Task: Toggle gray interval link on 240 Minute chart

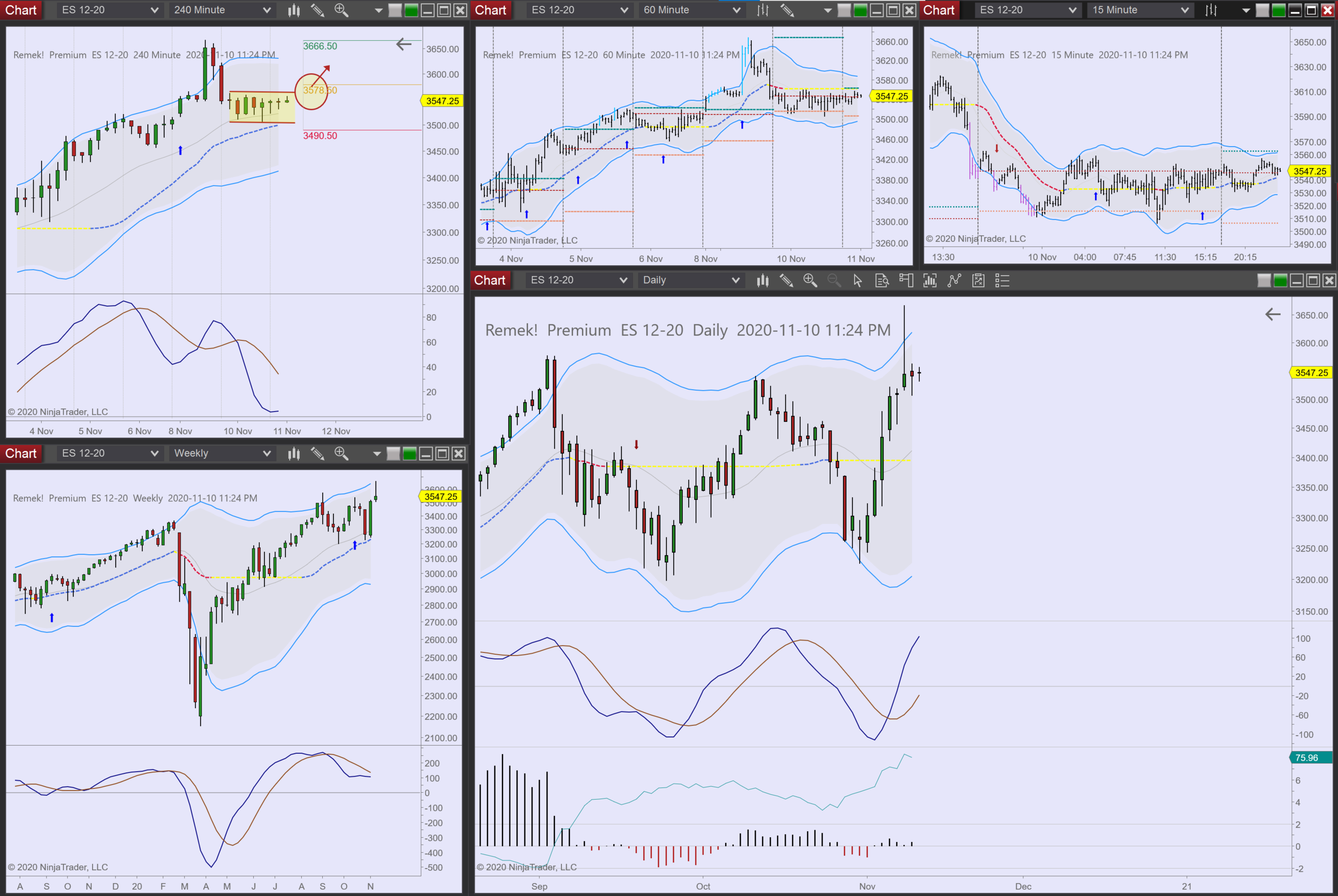Action: [395, 10]
